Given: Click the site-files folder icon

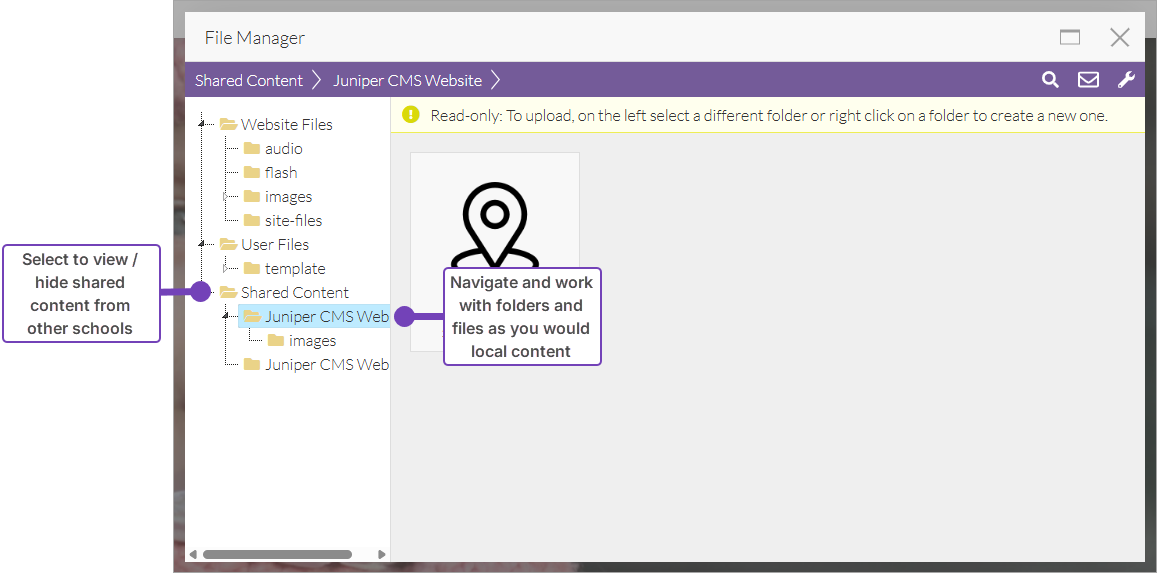Looking at the screenshot, I should point(252,220).
